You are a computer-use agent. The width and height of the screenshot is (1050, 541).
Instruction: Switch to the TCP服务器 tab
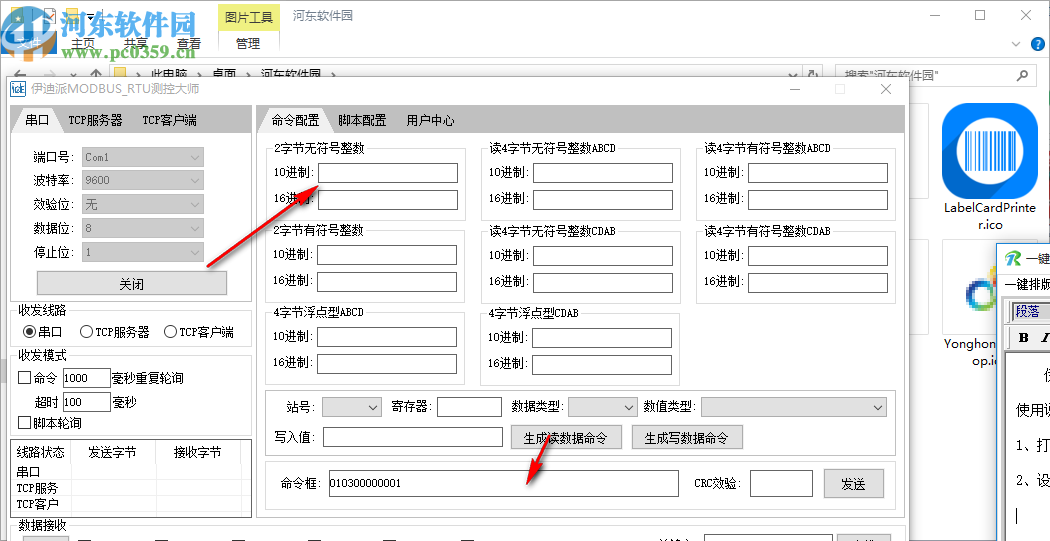(96, 120)
